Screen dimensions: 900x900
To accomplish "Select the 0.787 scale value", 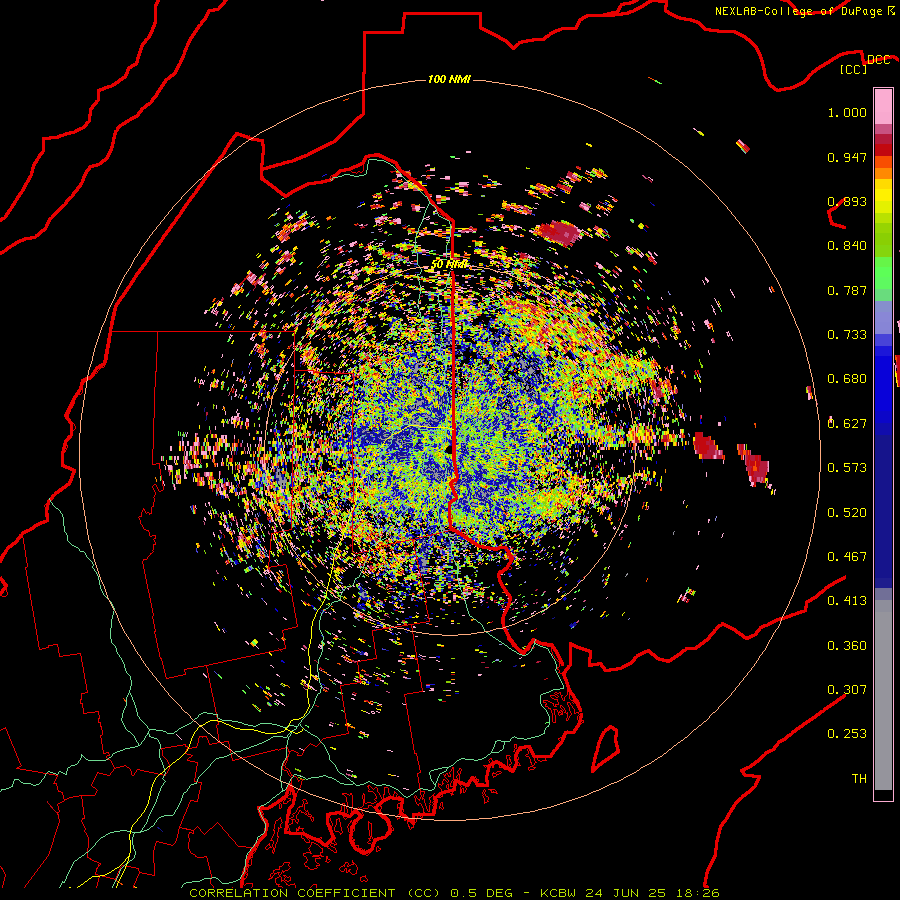I will [847, 290].
